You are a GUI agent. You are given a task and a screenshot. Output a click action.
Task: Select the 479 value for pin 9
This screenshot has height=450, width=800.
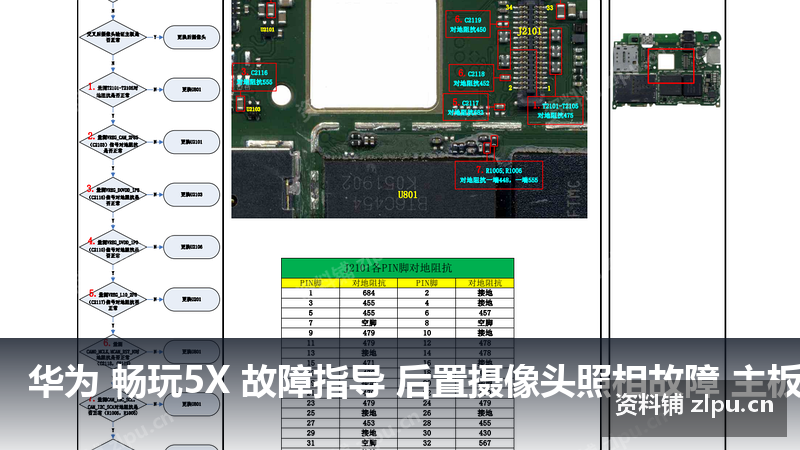pyautogui.click(x=368, y=333)
